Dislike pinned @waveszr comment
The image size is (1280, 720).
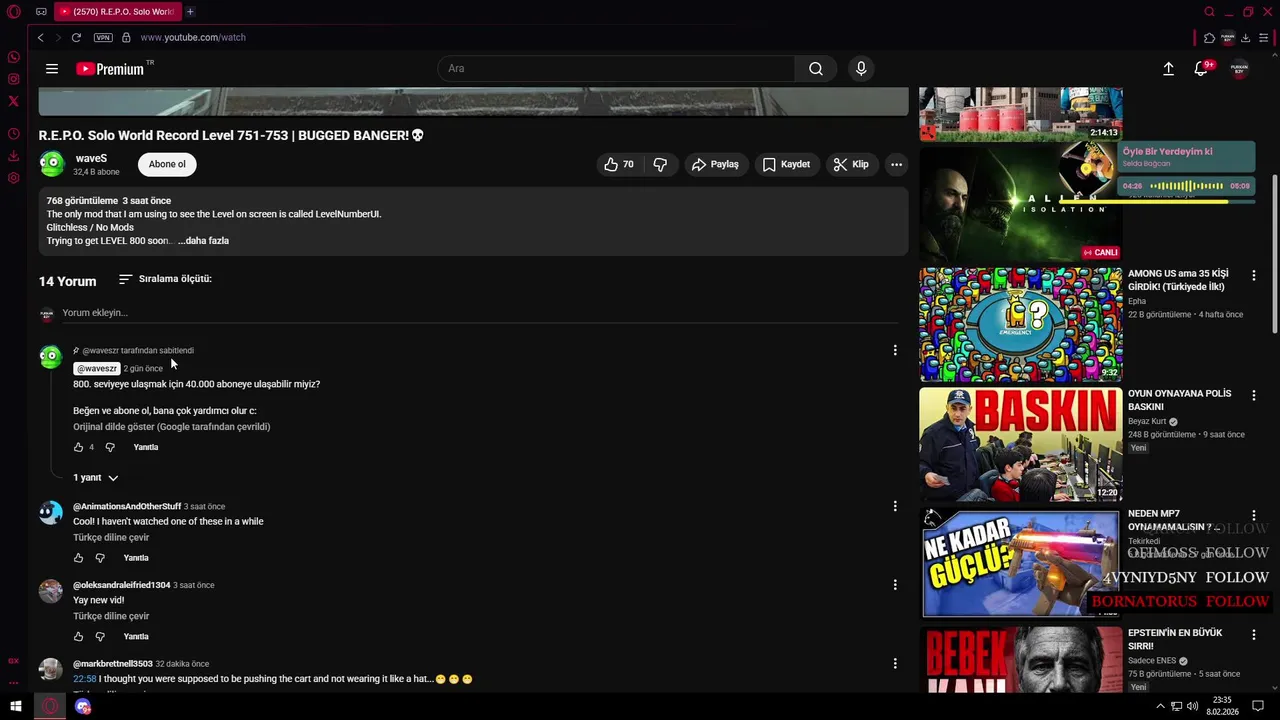110,447
